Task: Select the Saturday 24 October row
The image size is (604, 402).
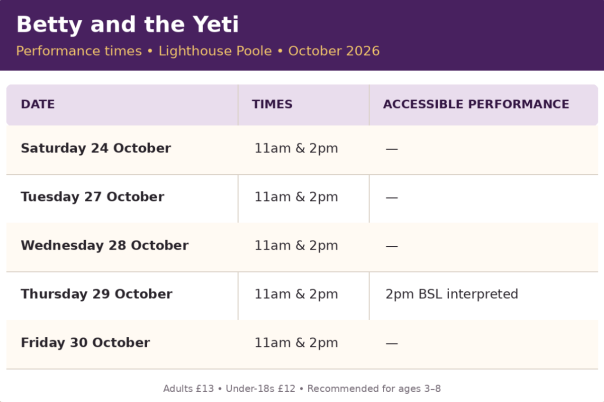Action: tap(302, 150)
